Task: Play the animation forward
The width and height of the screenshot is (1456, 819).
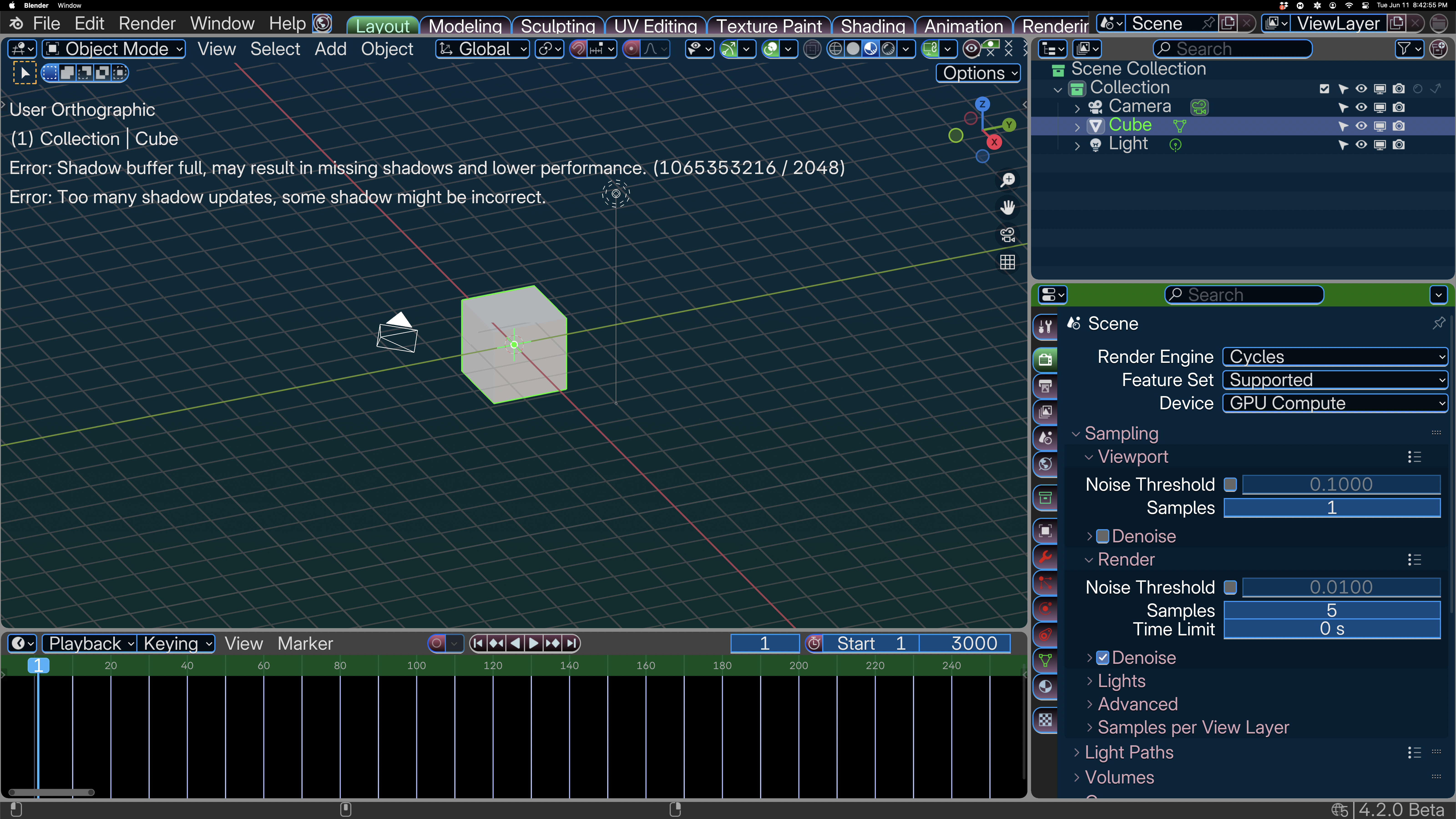Action: [533, 643]
